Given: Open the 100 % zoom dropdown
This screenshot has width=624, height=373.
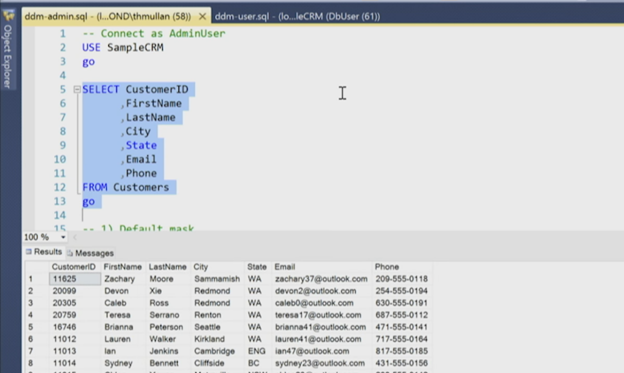Looking at the screenshot, I should tap(63, 237).
